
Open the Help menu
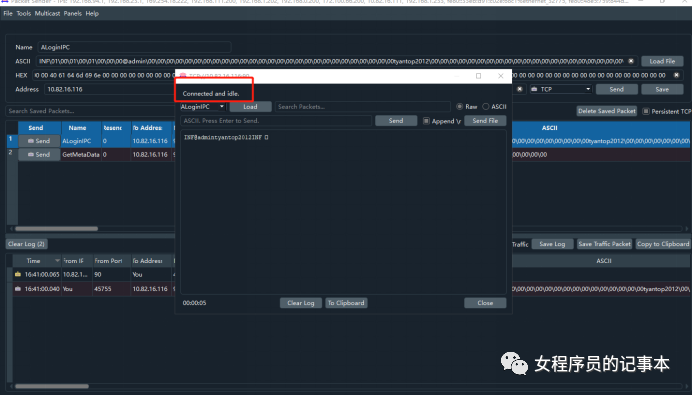tap(92, 13)
